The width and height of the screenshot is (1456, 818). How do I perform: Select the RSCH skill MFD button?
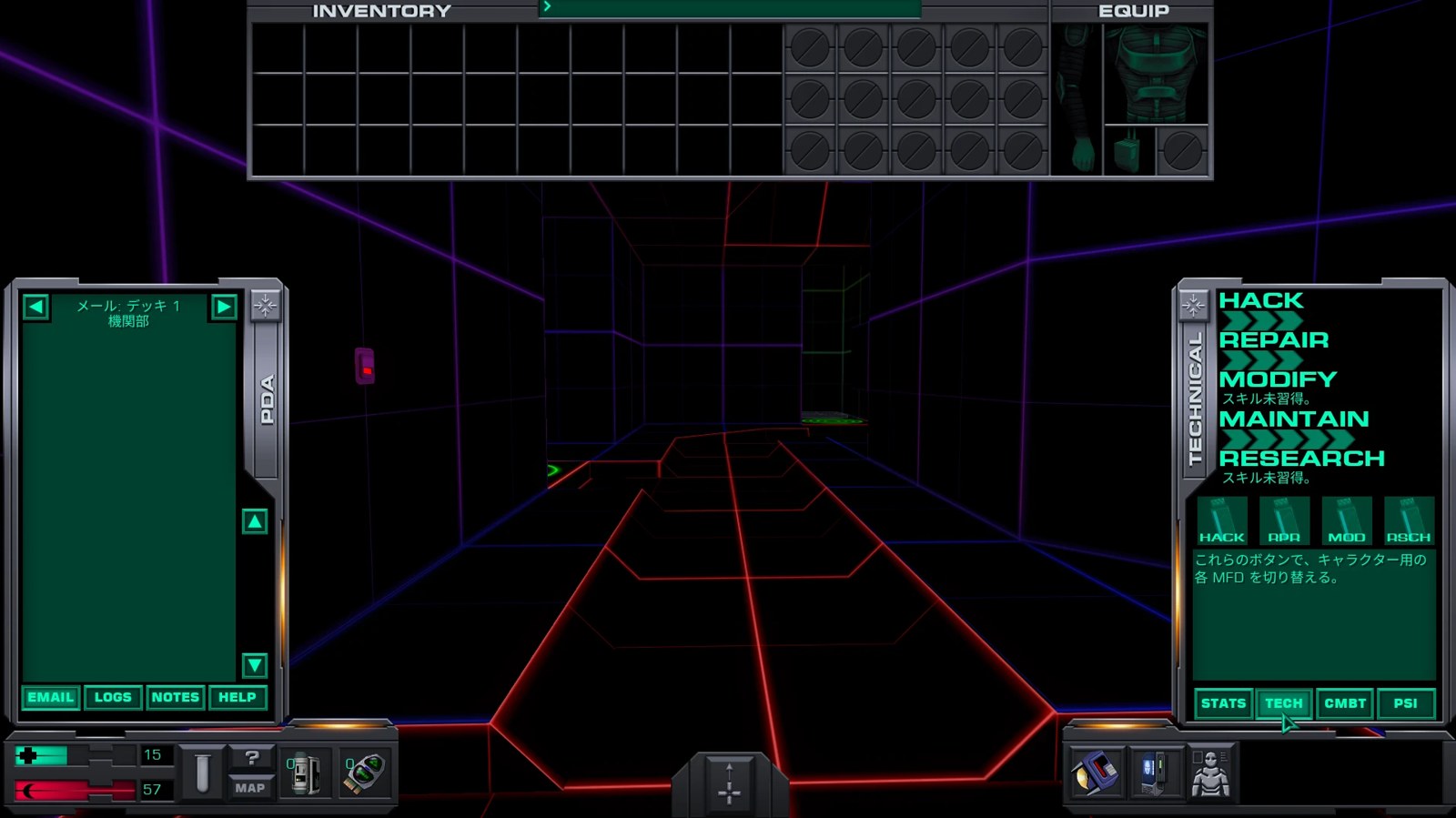coord(1409,520)
